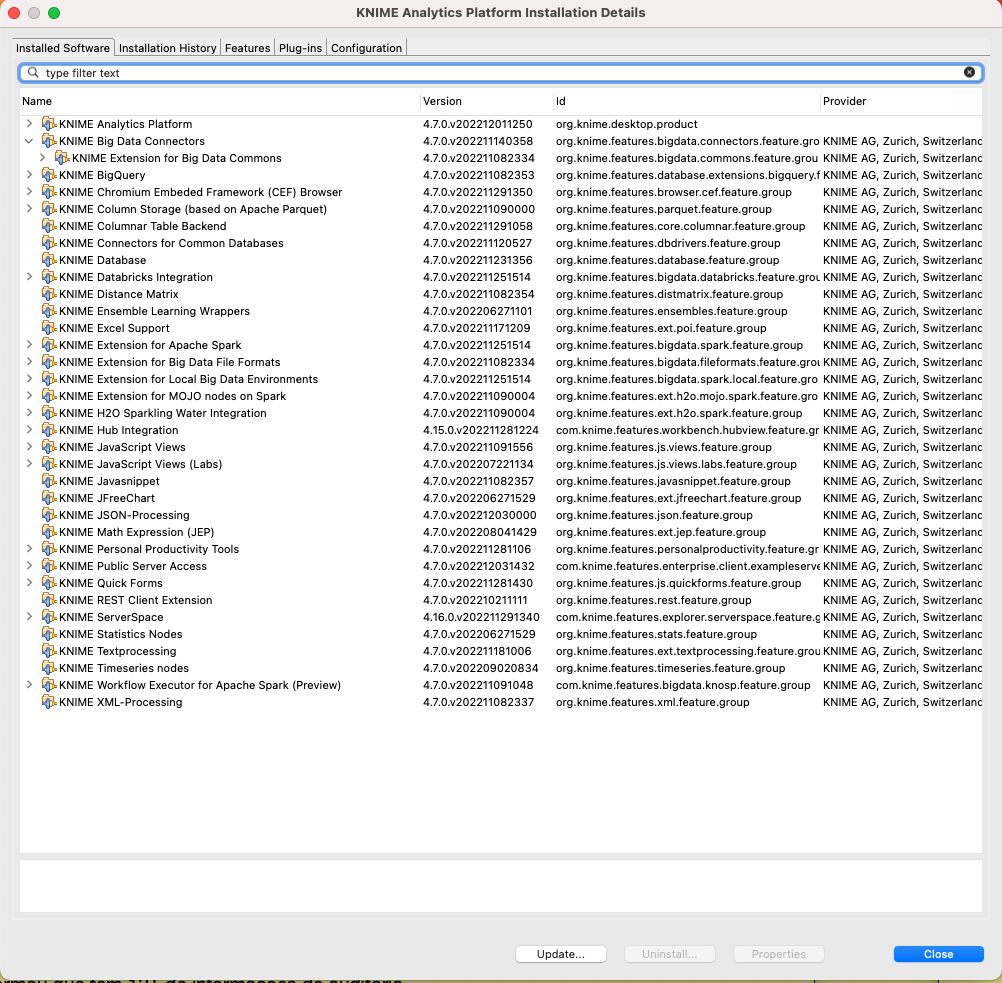Image resolution: width=1002 pixels, height=983 pixels.
Task: Click the org.knime.features.rest.feature.group Id
Action: (653, 600)
